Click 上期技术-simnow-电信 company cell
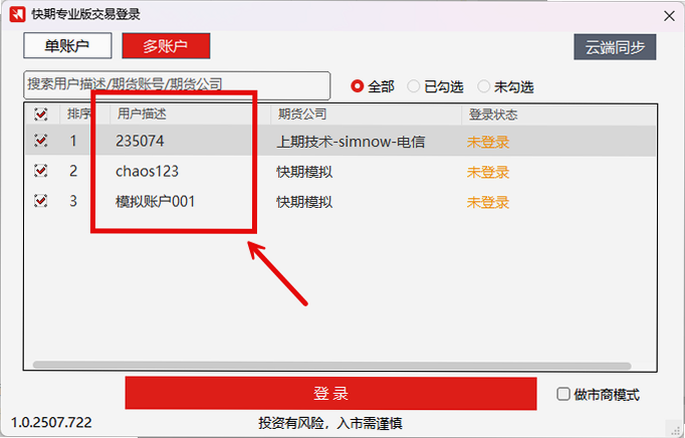The image size is (685, 438). pyautogui.click(x=350, y=142)
